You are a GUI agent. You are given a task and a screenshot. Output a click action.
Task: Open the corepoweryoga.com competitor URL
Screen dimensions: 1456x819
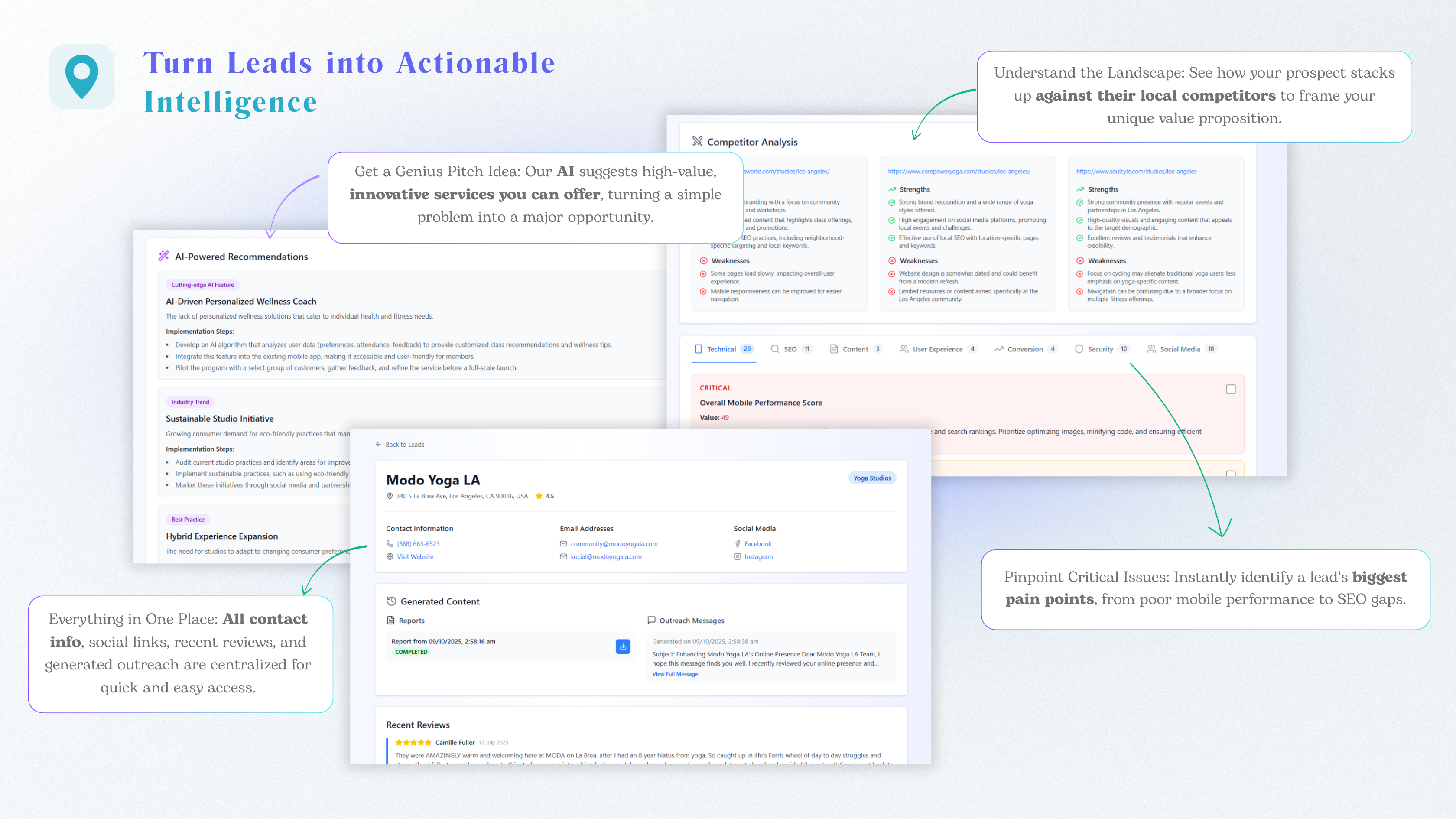(x=959, y=171)
